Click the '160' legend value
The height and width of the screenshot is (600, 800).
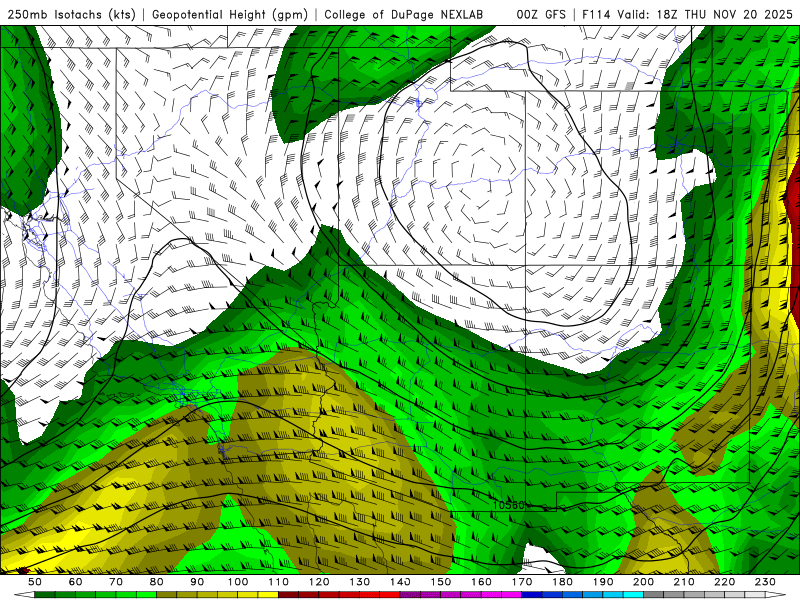click(481, 582)
